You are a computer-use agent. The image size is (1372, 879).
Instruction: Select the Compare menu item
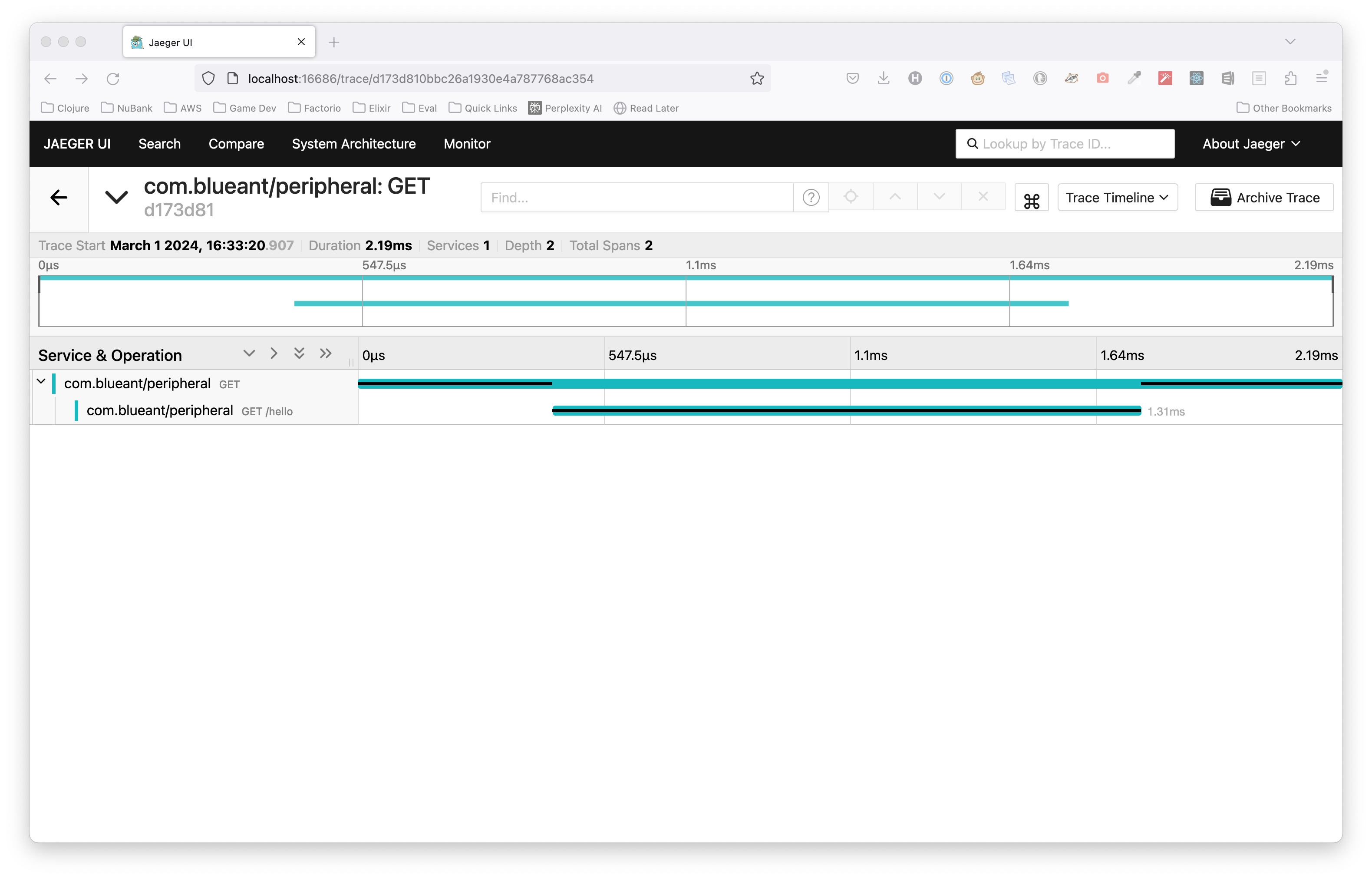(x=237, y=143)
